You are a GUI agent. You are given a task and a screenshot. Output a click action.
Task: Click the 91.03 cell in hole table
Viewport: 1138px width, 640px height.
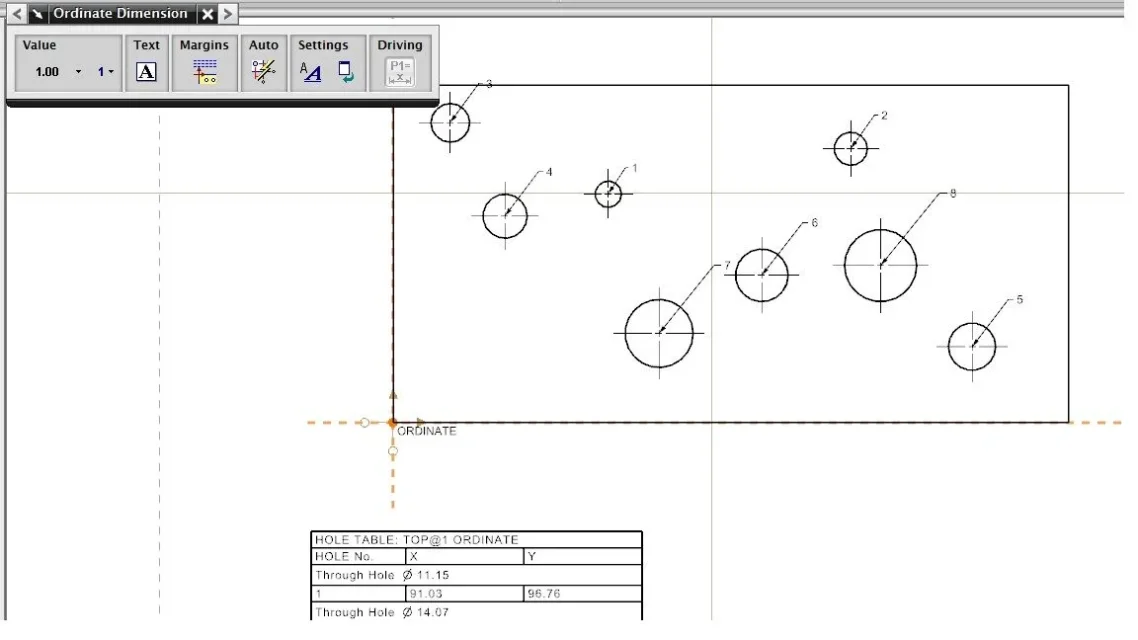(x=463, y=594)
